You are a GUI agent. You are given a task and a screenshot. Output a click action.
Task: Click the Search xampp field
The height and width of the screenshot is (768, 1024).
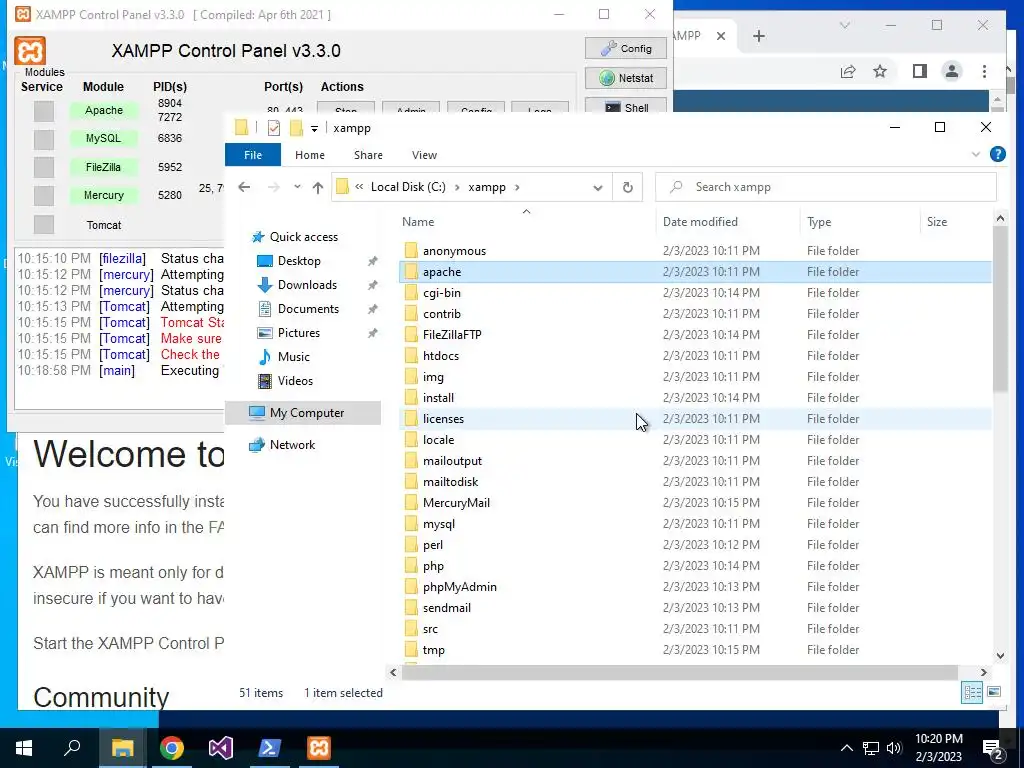[x=825, y=187]
